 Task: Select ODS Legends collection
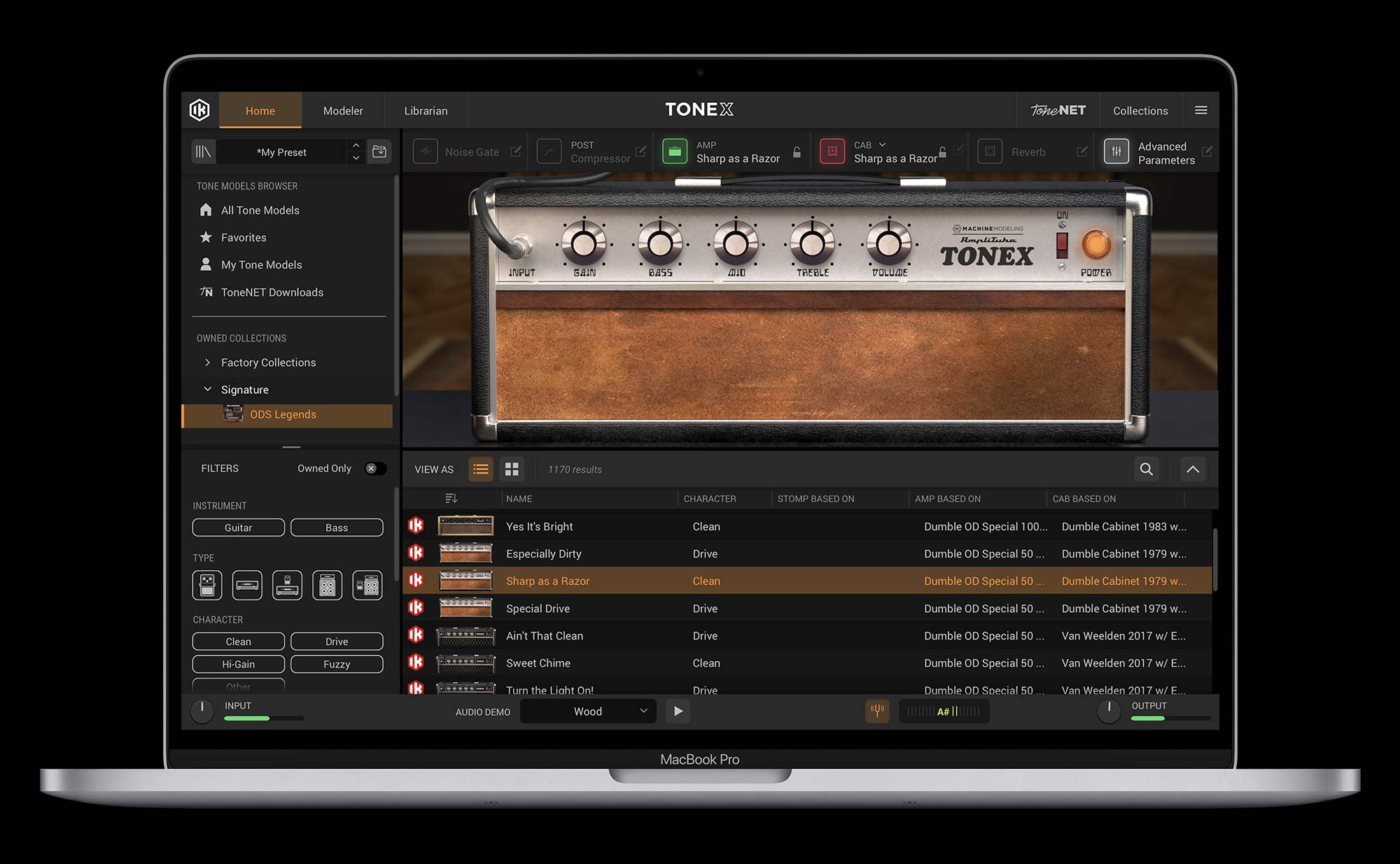pos(288,415)
